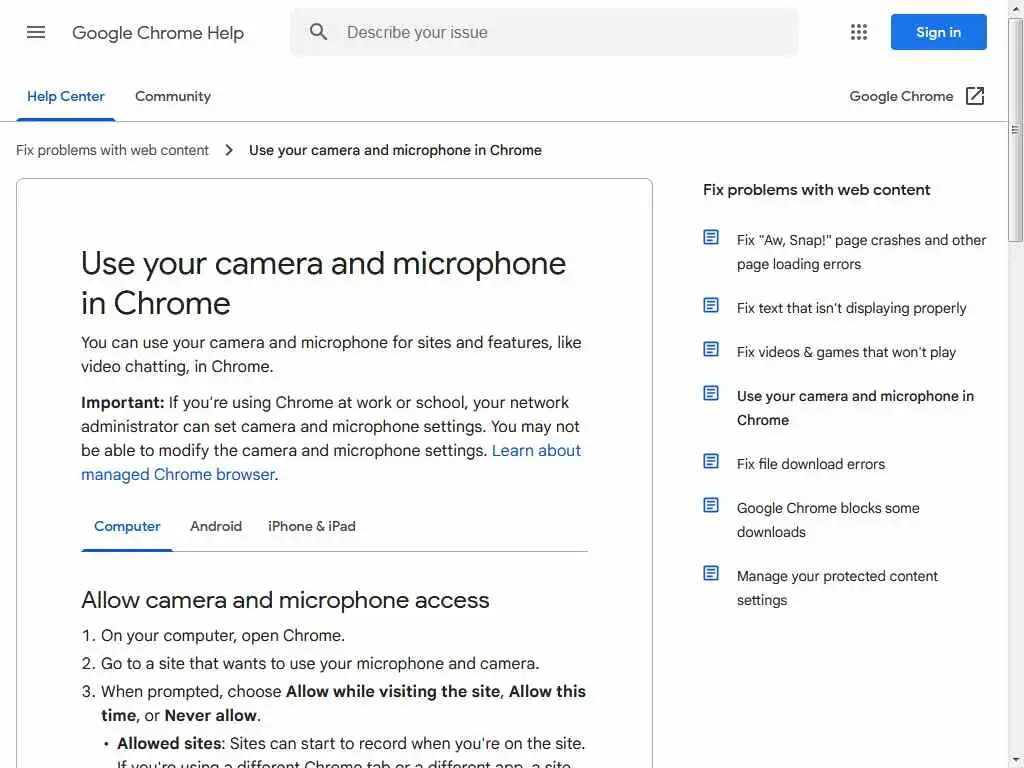Click the breadcrumb chevron arrow
The height and width of the screenshot is (768, 1024).
pos(229,150)
